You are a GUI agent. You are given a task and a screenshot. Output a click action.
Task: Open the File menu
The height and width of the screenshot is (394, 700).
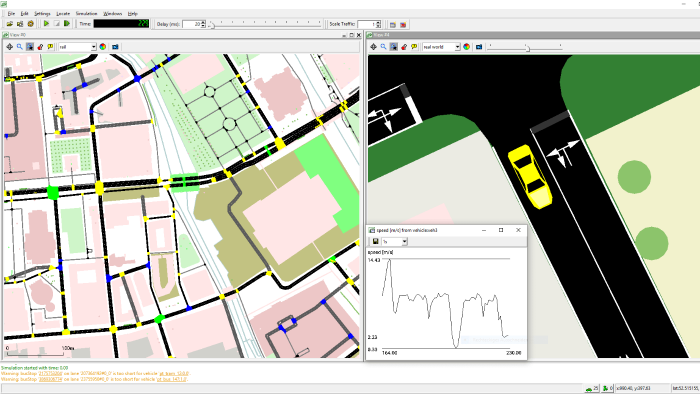11,14
